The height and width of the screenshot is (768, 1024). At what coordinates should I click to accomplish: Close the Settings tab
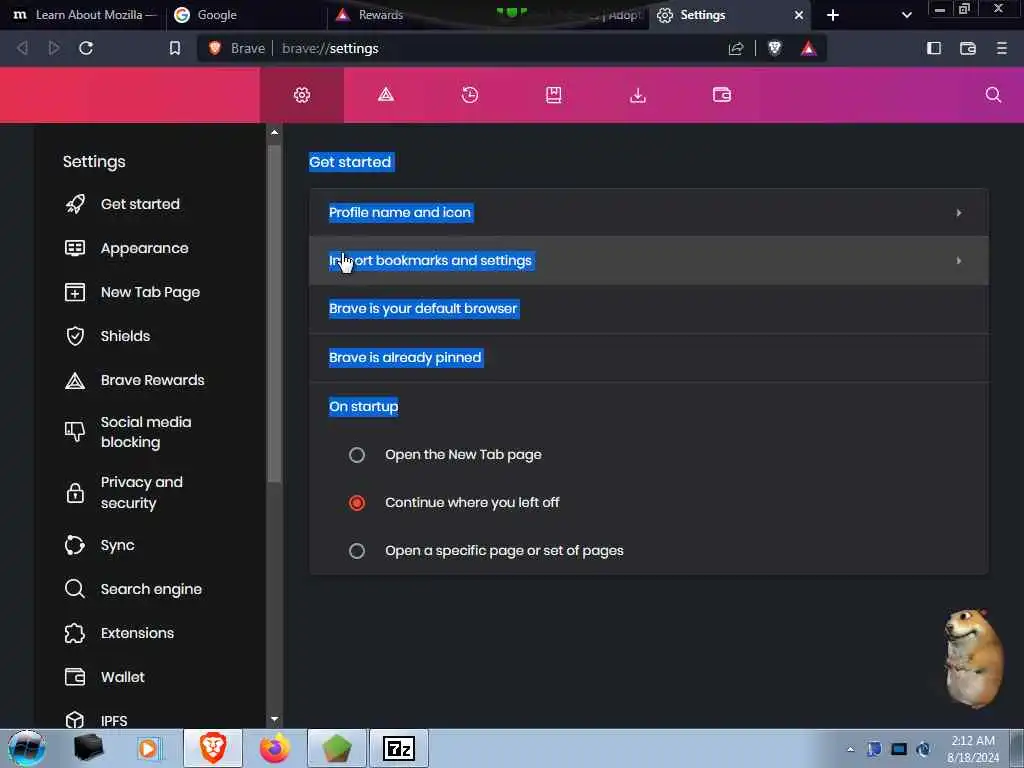pyautogui.click(x=799, y=15)
